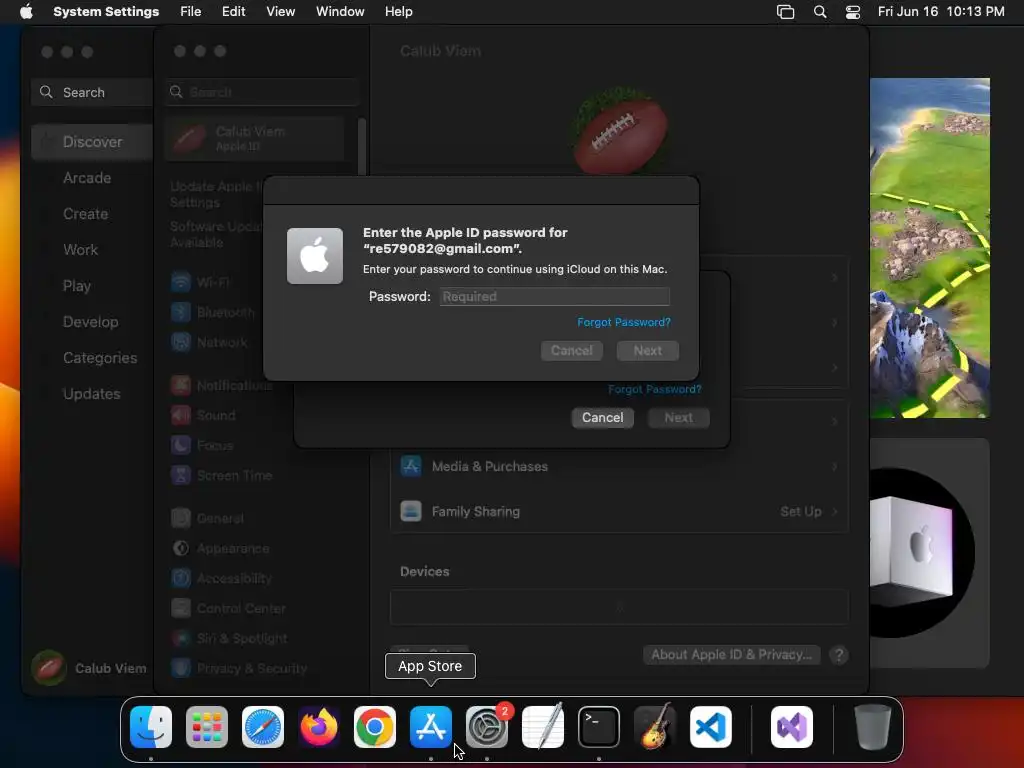Click the Wi-Fi icon in Settings sidebar
This screenshot has width=1024, height=768.
pyautogui.click(x=181, y=282)
